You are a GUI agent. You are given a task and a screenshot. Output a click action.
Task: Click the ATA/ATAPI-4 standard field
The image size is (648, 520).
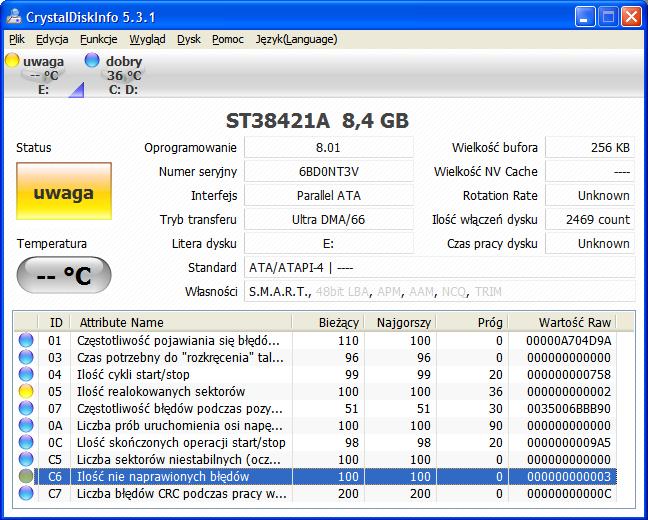point(440,267)
